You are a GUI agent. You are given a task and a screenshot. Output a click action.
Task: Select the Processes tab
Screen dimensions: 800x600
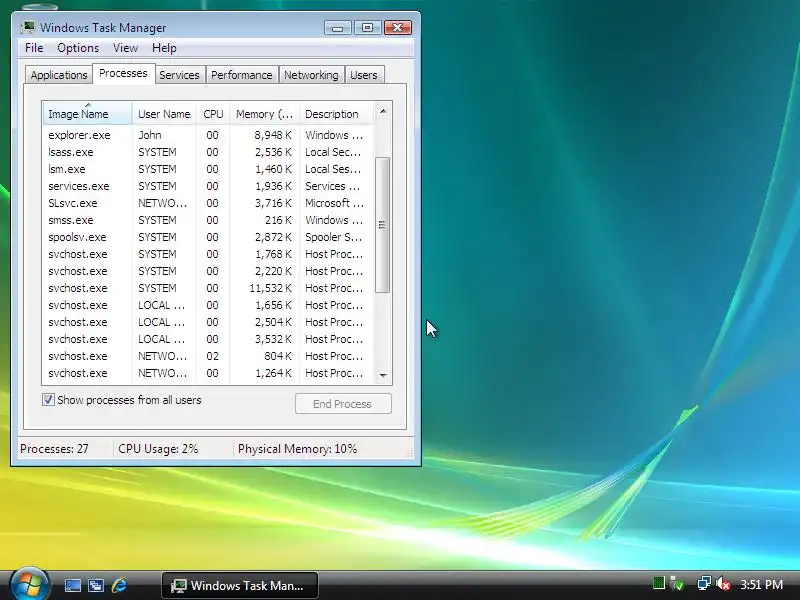coord(123,73)
